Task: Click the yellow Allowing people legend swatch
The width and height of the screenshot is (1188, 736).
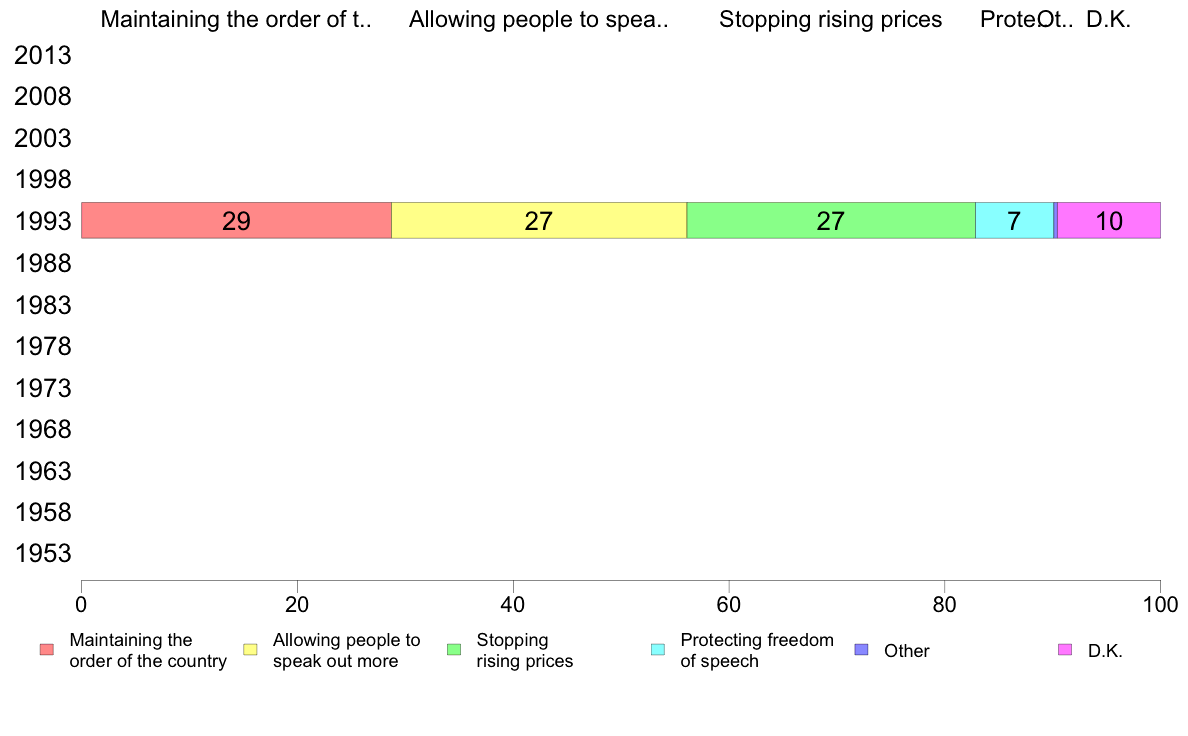Action: [250, 650]
